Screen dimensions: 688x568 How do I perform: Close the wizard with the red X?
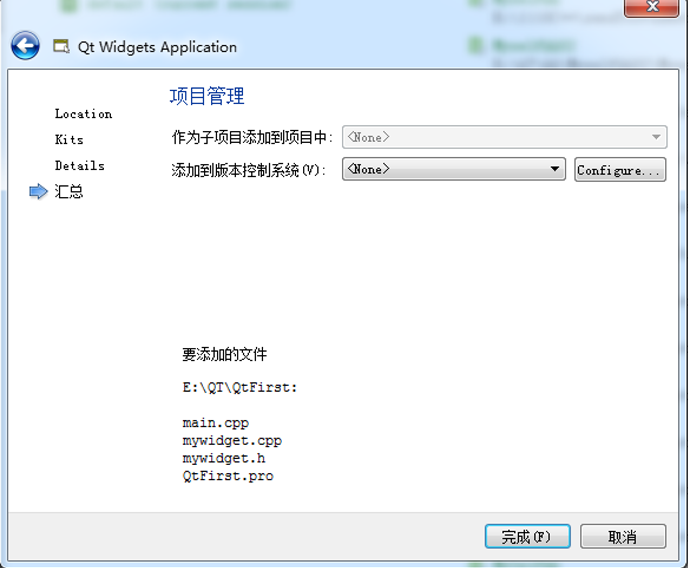tap(652, 7)
